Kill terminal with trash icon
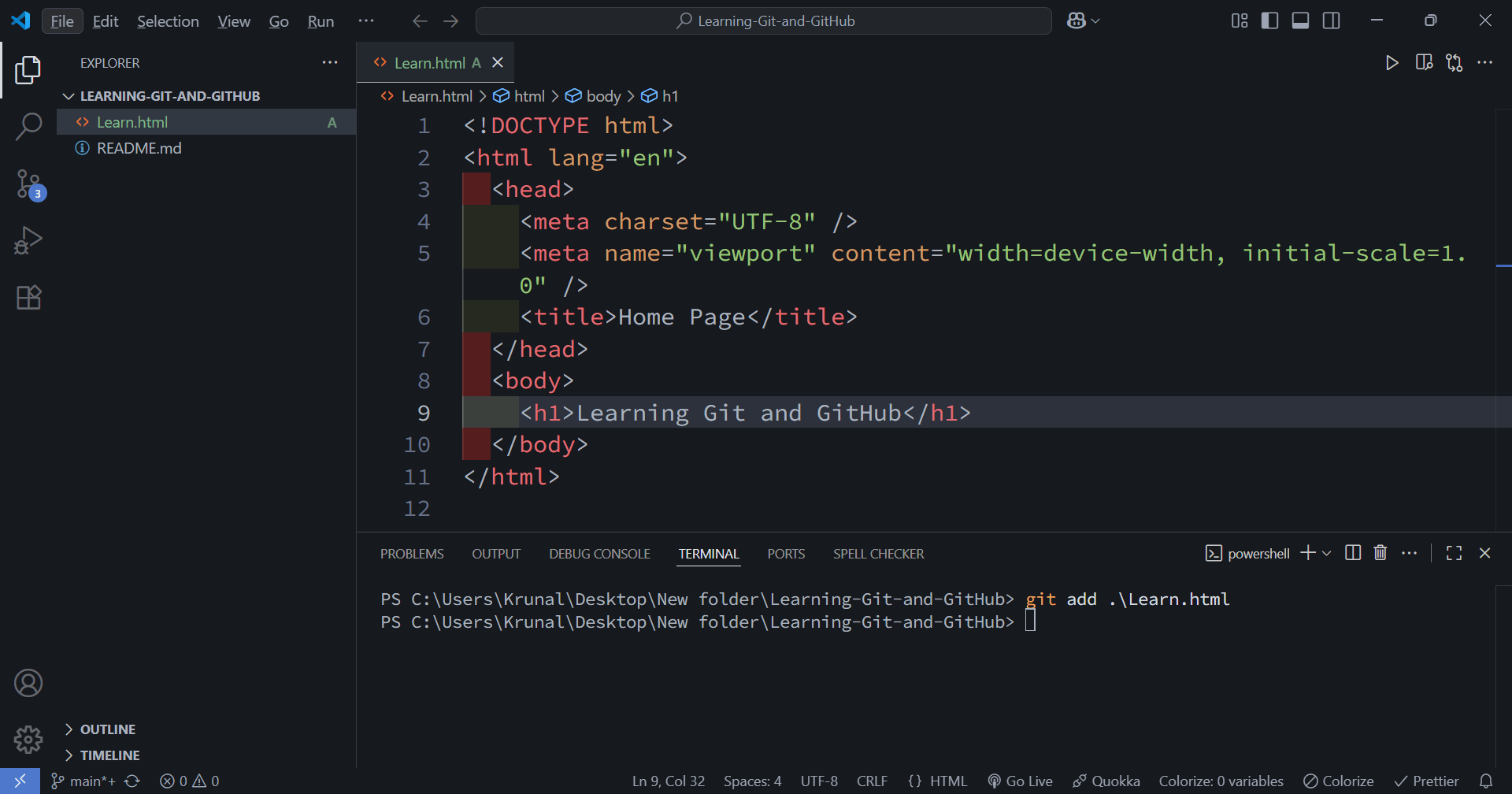 (x=1380, y=553)
